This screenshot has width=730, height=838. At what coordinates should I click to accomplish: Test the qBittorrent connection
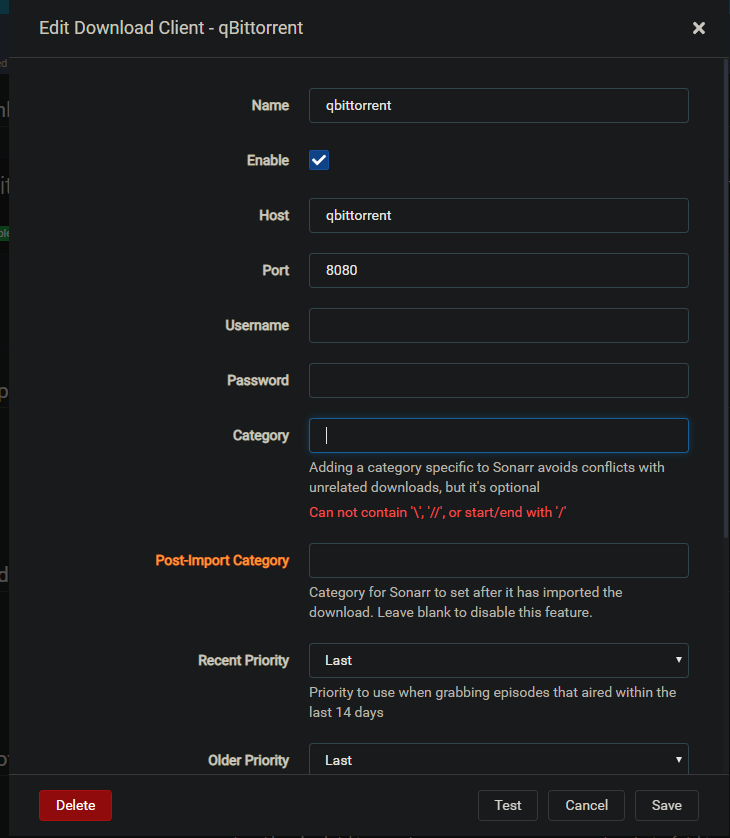(x=508, y=805)
